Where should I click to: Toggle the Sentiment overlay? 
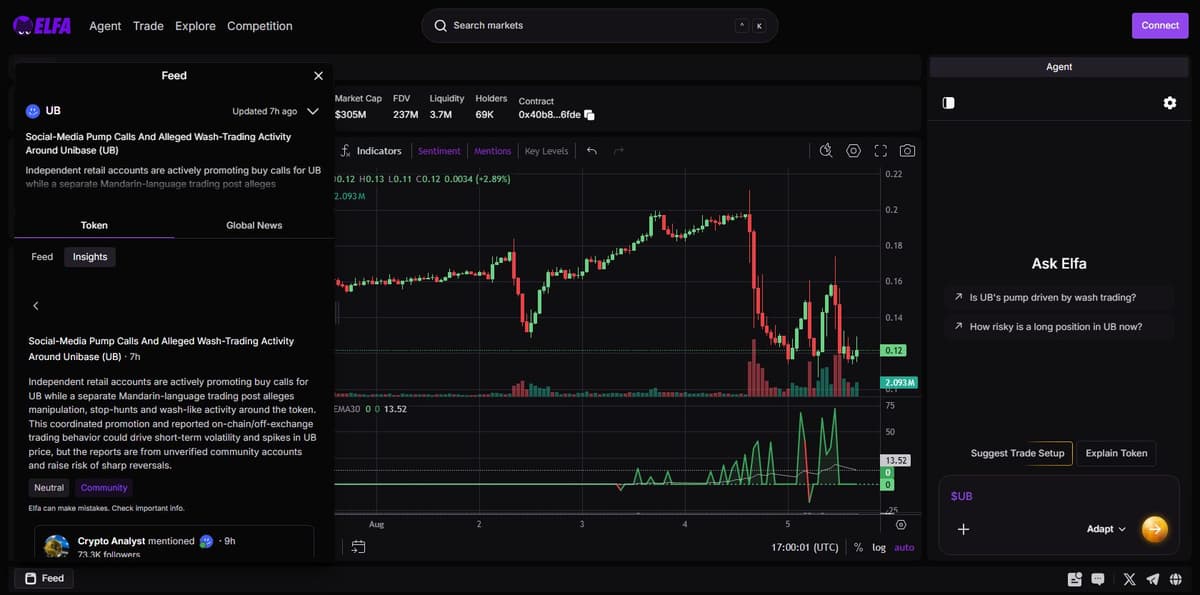(x=439, y=151)
